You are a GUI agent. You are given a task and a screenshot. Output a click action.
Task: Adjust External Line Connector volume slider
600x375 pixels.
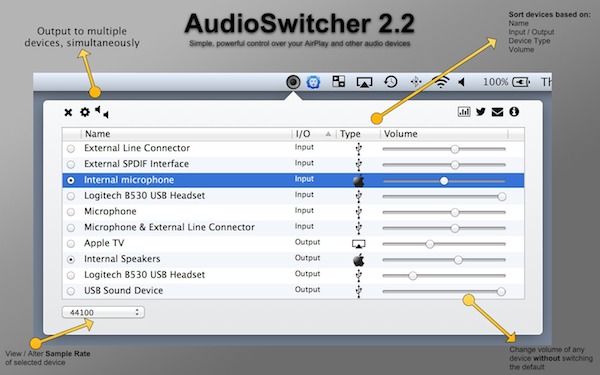click(x=444, y=149)
